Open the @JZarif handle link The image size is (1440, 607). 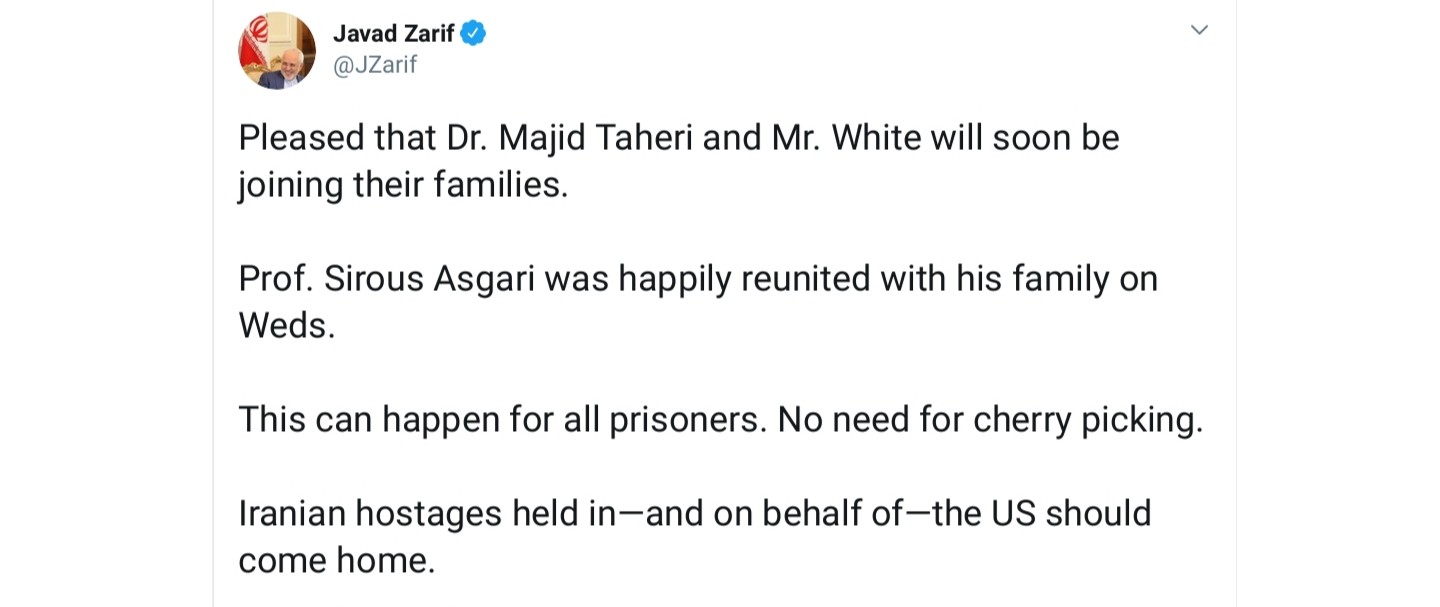(375, 65)
